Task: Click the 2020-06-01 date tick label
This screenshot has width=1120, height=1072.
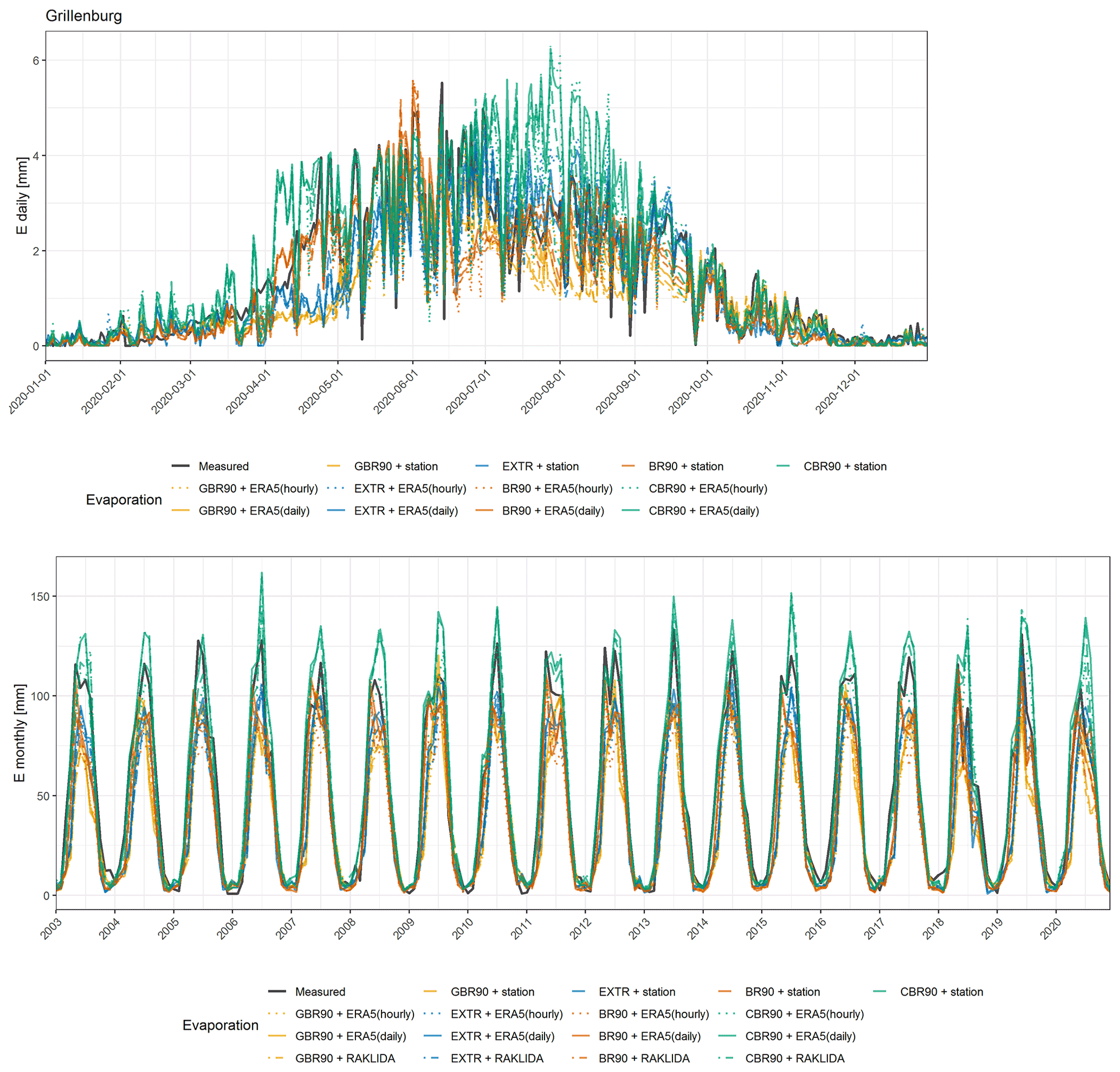Action: [396, 392]
